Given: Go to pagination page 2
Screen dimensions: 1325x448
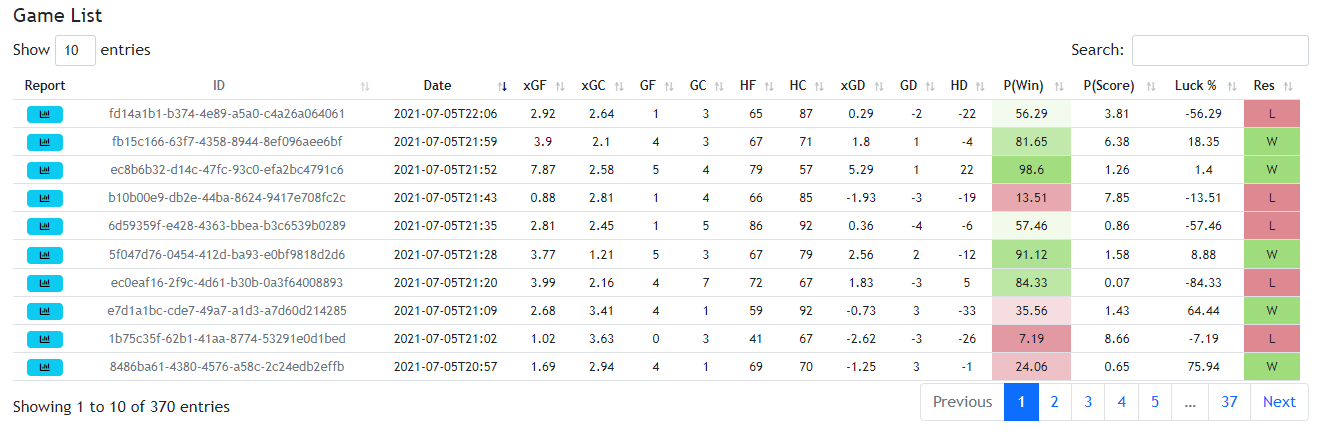Looking at the screenshot, I should [1054, 402].
